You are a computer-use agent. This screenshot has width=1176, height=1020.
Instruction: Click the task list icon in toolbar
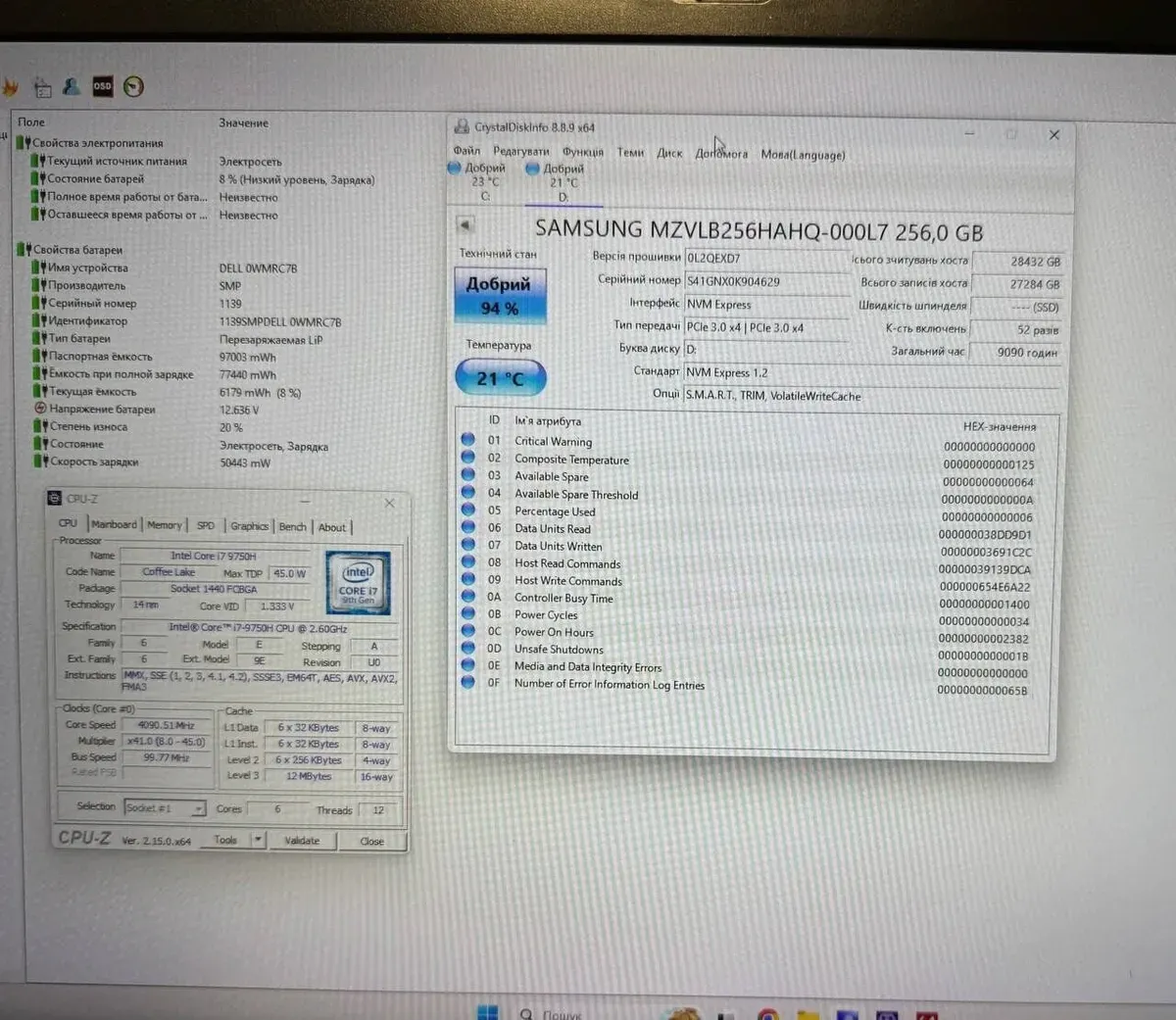pos(42,88)
